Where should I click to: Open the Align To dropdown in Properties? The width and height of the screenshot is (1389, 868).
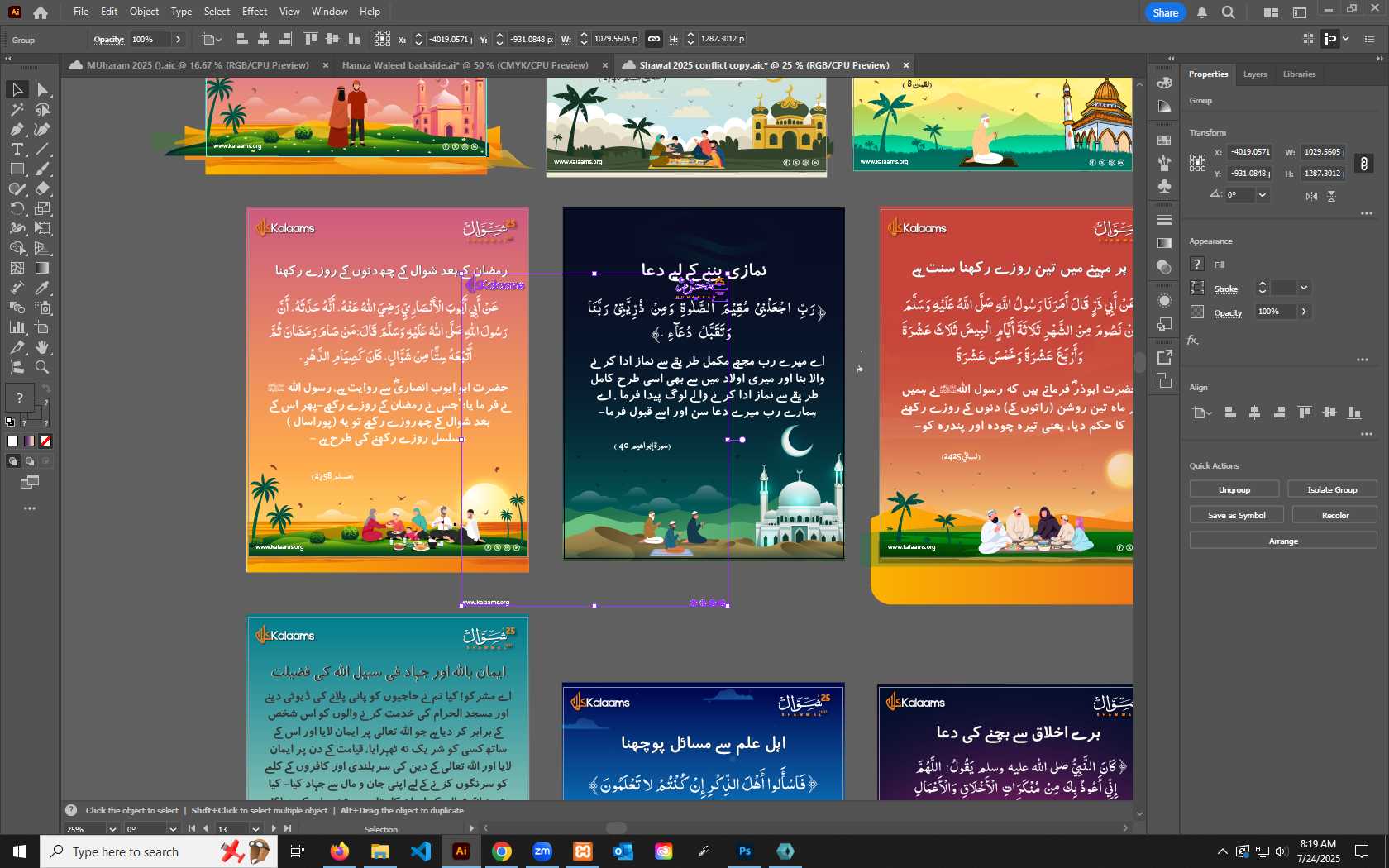pyautogui.click(x=1201, y=413)
